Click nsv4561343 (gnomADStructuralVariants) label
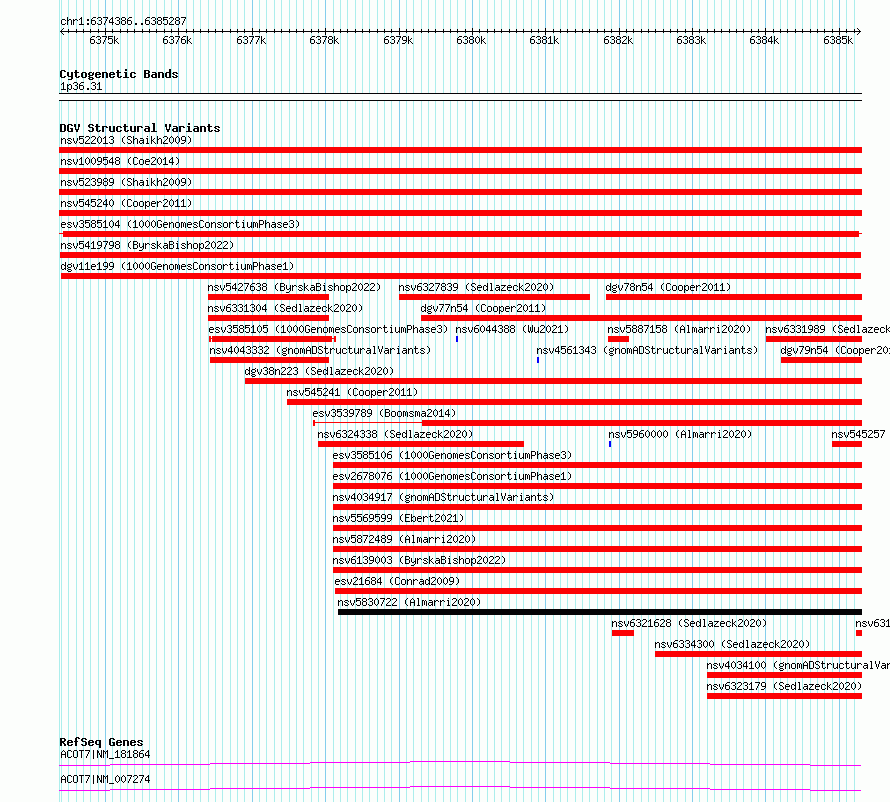The height and width of the screenshot is (802, 890). (x=647, y=350)
